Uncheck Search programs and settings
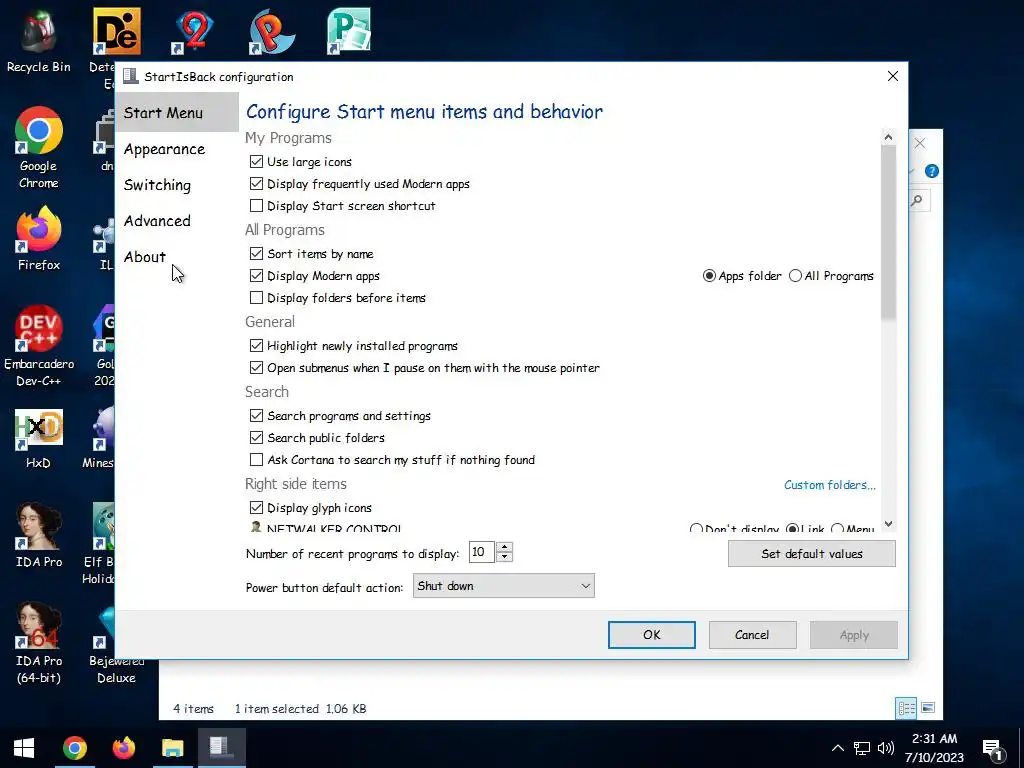The image size is (1024, 768). pyautogui.click(x=256, y=415)
